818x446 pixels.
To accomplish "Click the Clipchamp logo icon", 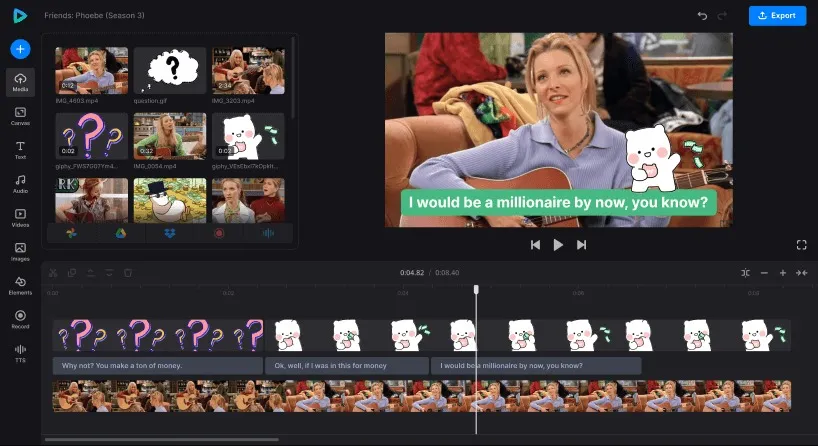I will (x=20, y=16).
